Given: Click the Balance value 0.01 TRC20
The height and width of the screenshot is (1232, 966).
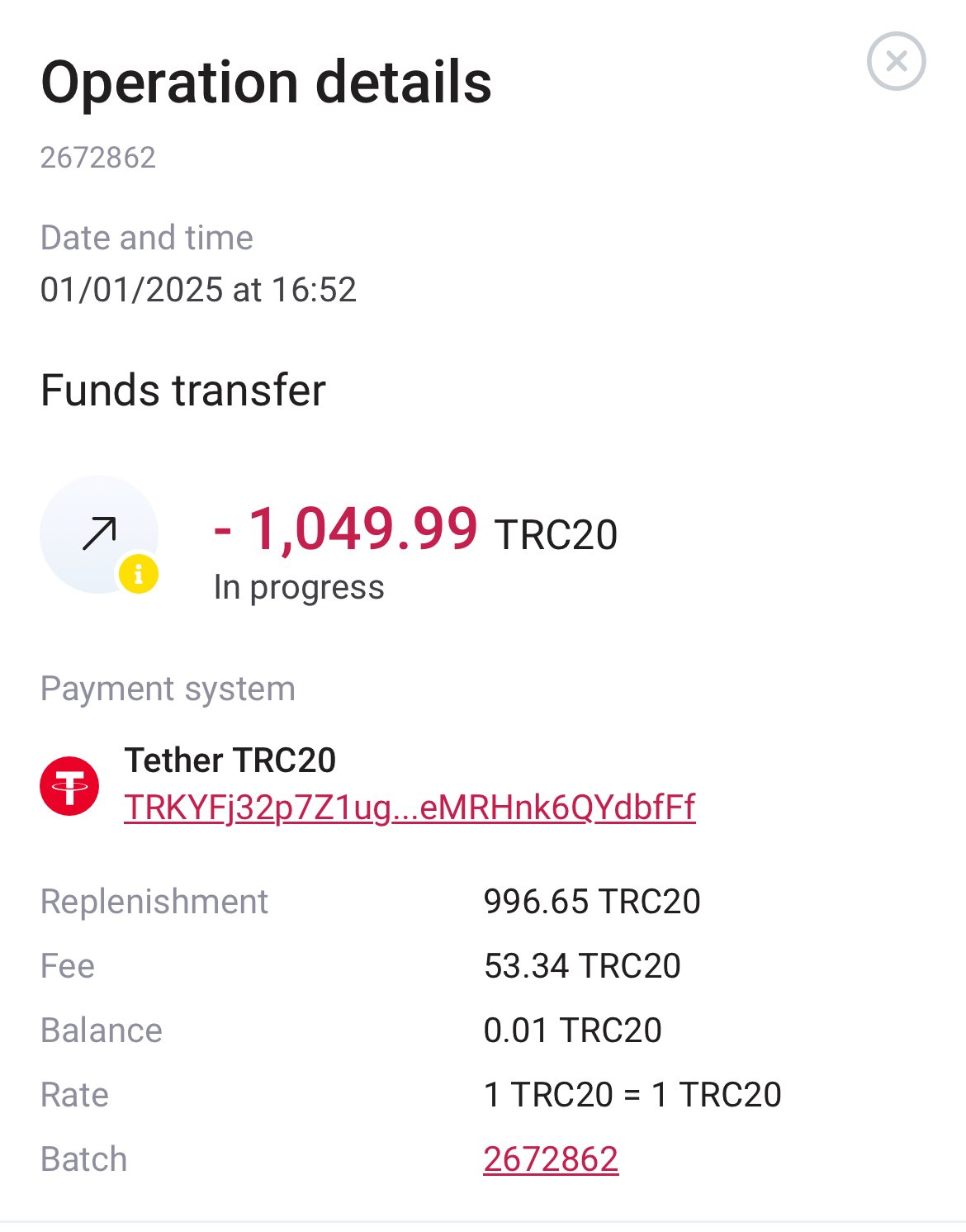Looking at the screenshot, I should [573, 1031].
